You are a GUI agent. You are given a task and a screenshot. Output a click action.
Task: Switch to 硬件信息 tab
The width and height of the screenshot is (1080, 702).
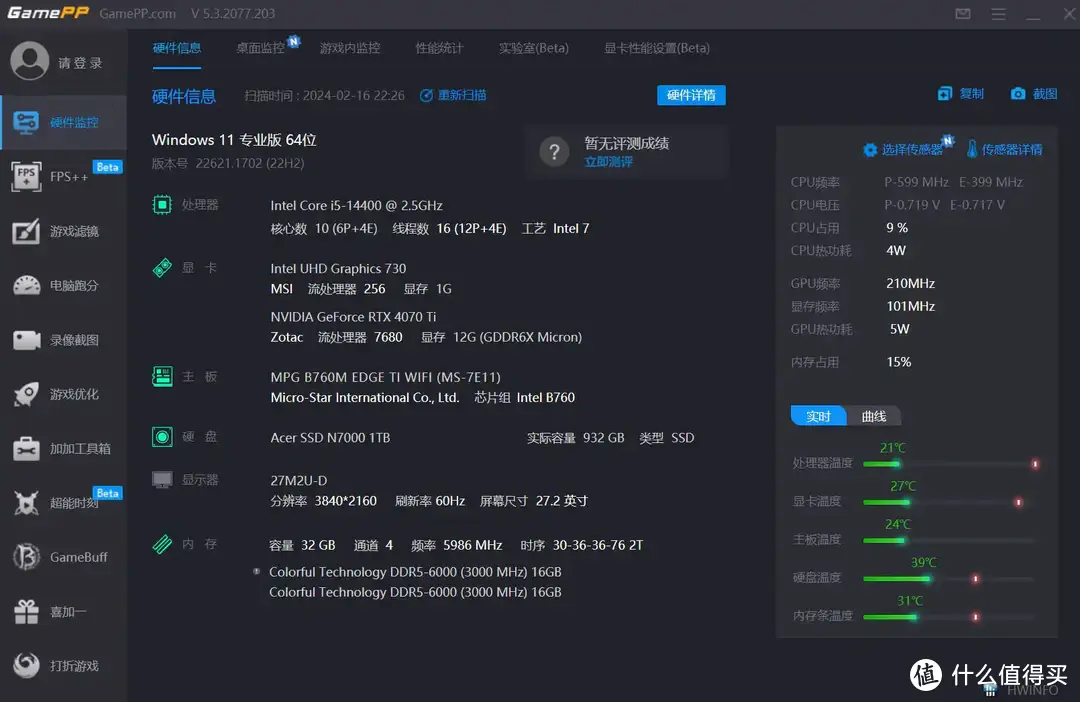pos(176,48)
